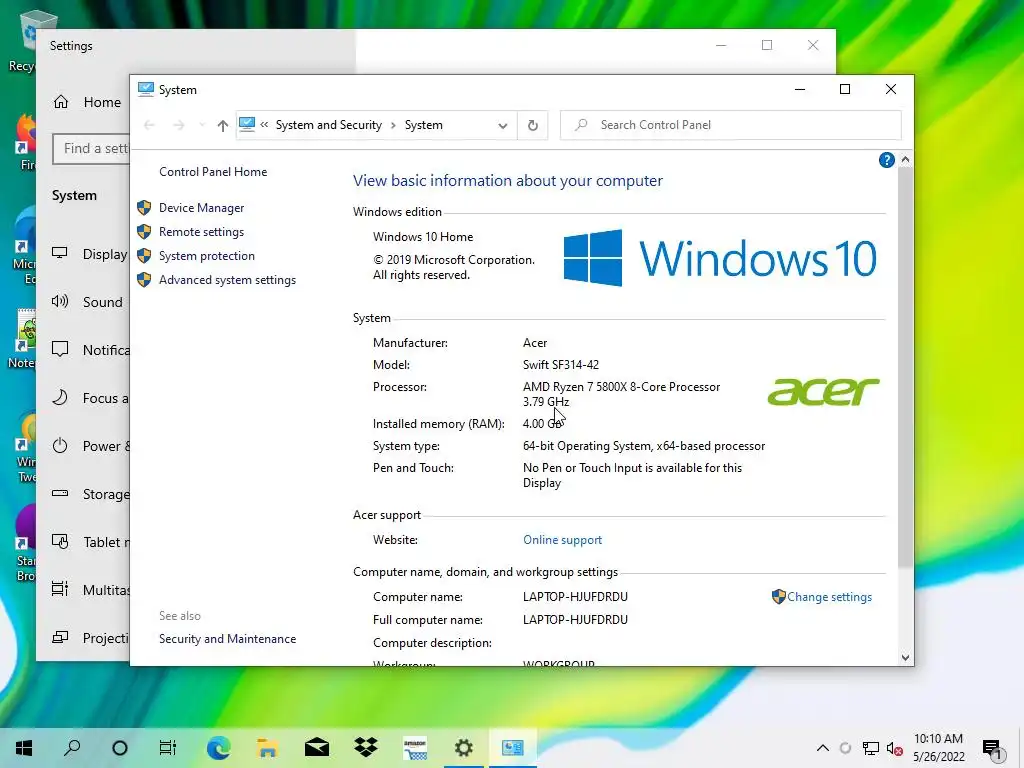The image size is (1024, 768).
Task: Click Home in the Settings window
Action: [x=102, y=102]
